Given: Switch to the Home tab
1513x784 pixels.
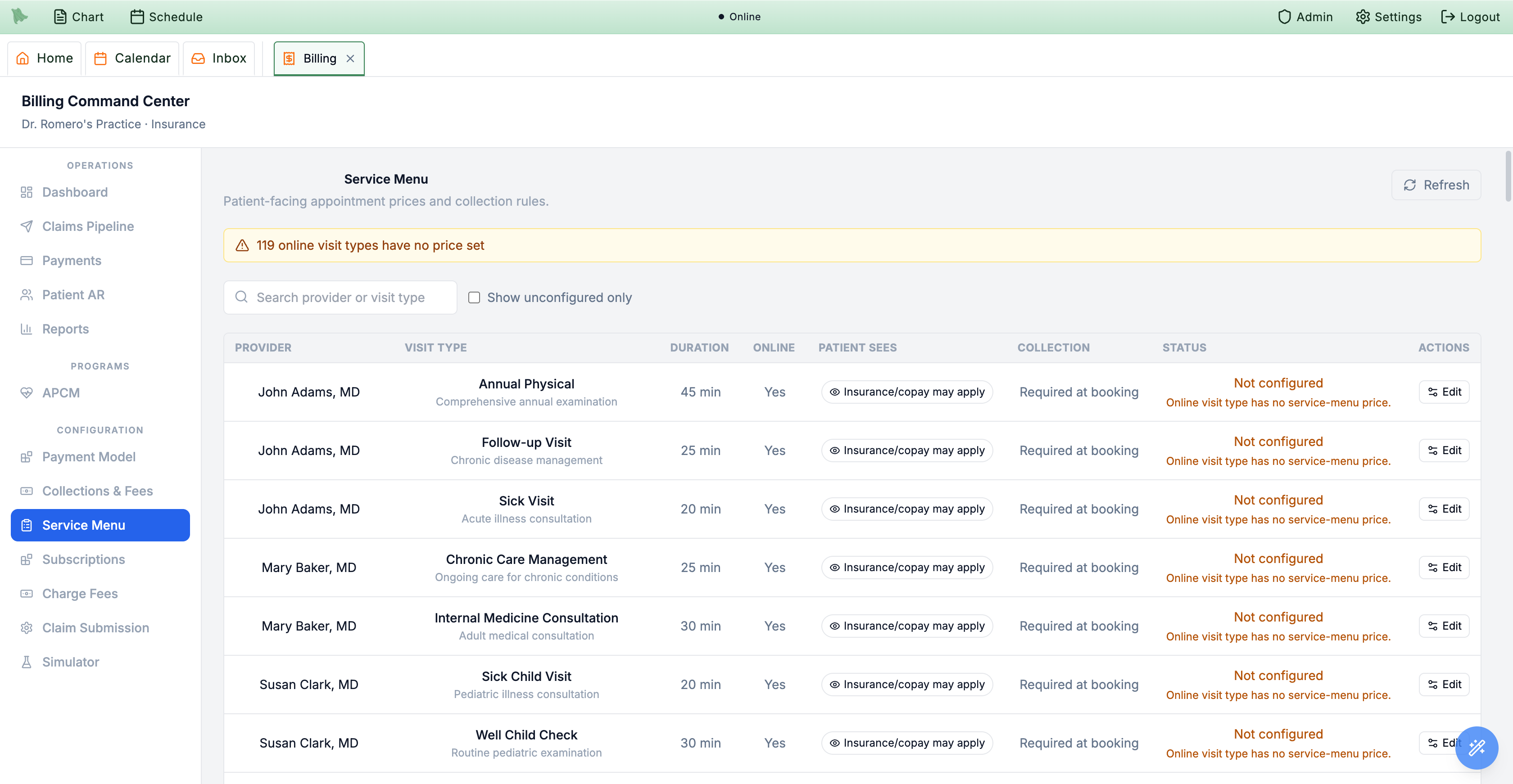Looking at the screenshot, I should pyautogui.click(x=45, y=58).
